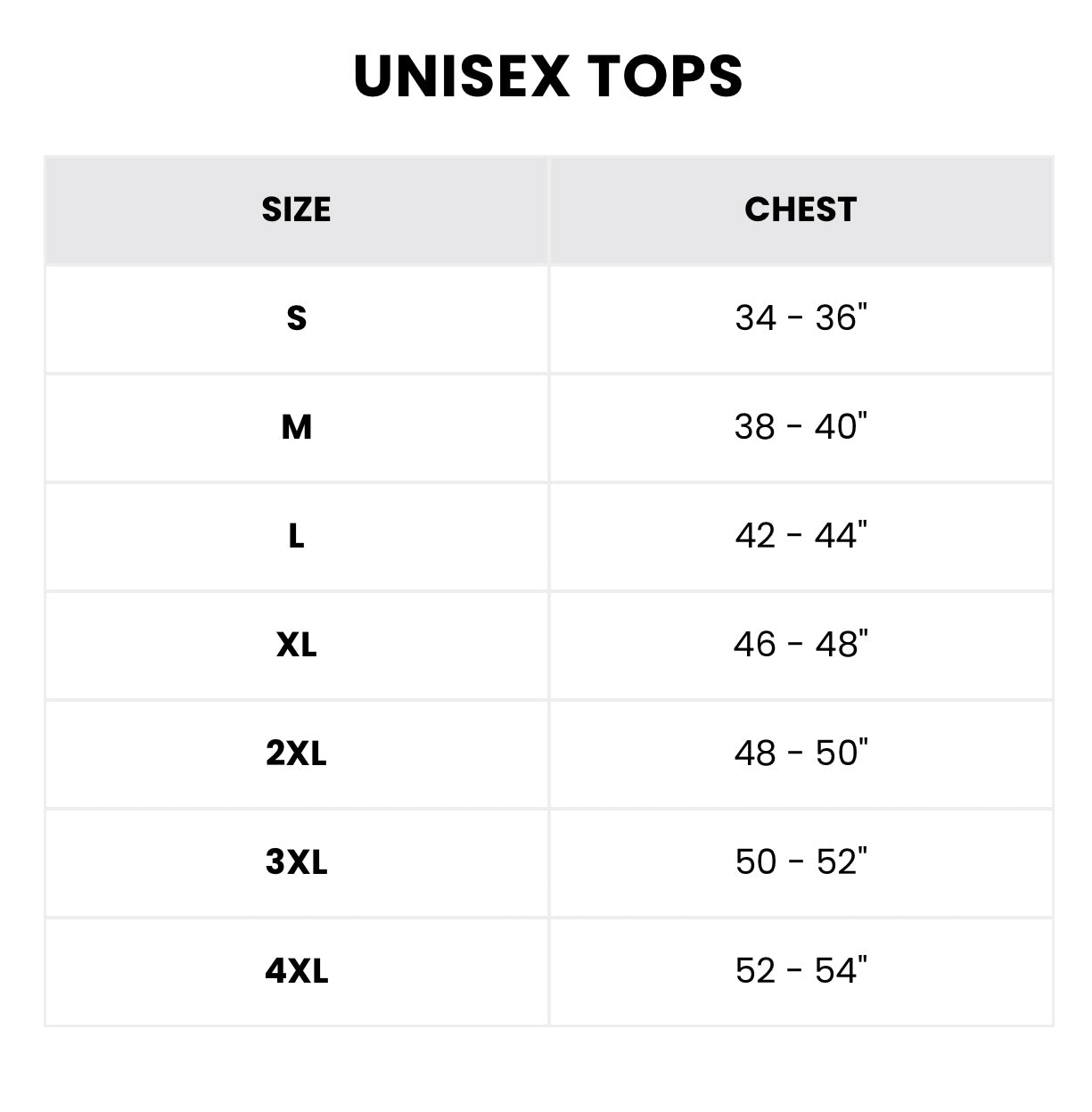The image size is (1092, 1112).
Task: Select the 50 - 52" chest measurement
Action: (x=801, y=862)
